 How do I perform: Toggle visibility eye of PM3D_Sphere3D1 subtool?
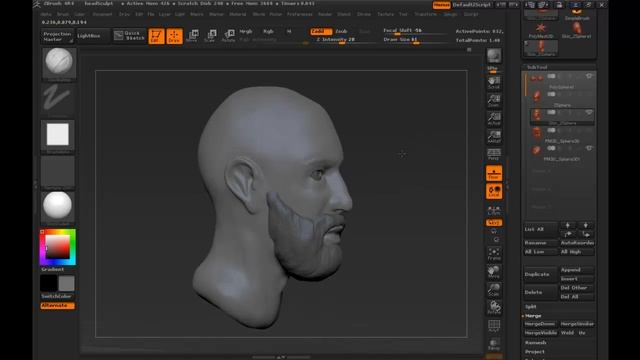tap(589, 148)
